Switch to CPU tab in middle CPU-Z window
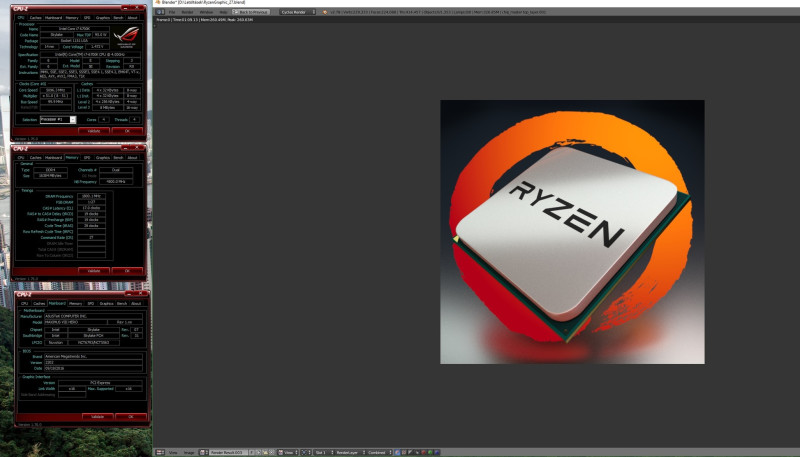800x457 pixels. pyautogui.click(x=21, y=158)
